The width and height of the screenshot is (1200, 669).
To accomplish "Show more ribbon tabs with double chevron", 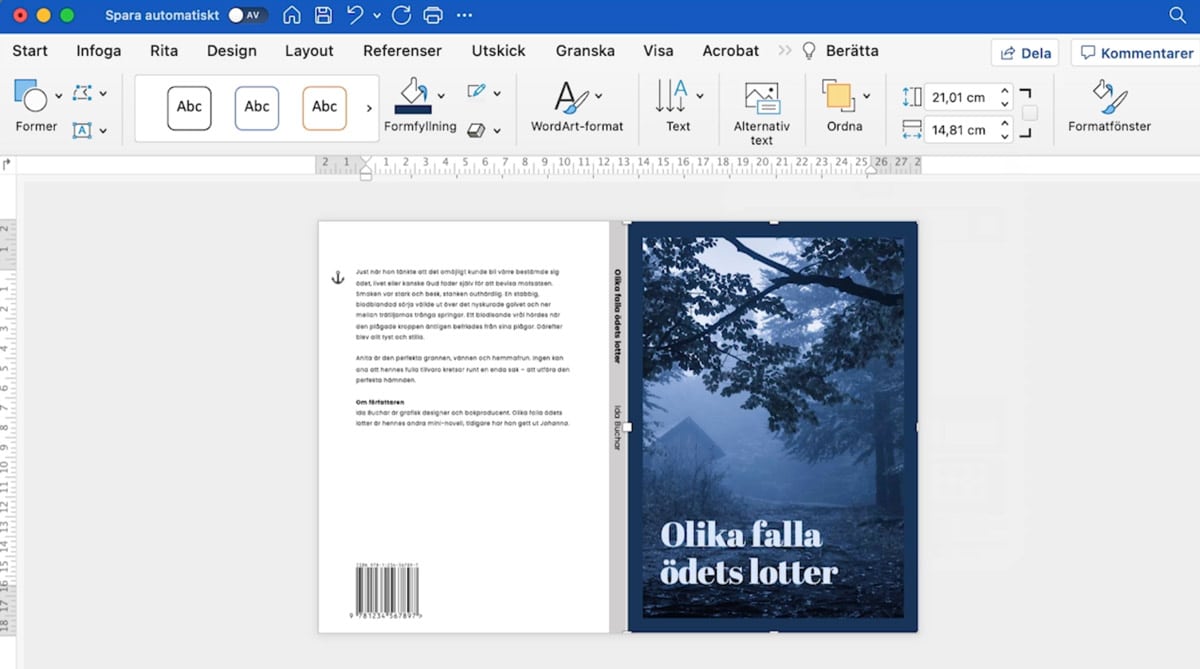I will coord(784,50).
